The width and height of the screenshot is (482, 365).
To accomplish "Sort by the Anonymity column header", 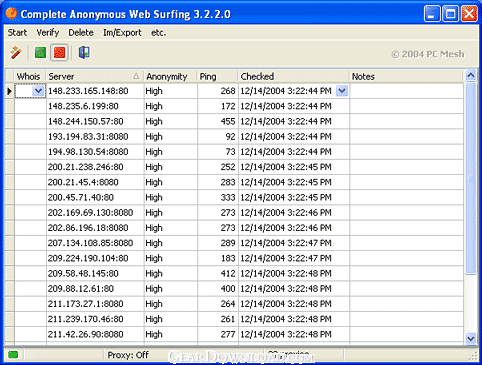I will click(171, 76).
